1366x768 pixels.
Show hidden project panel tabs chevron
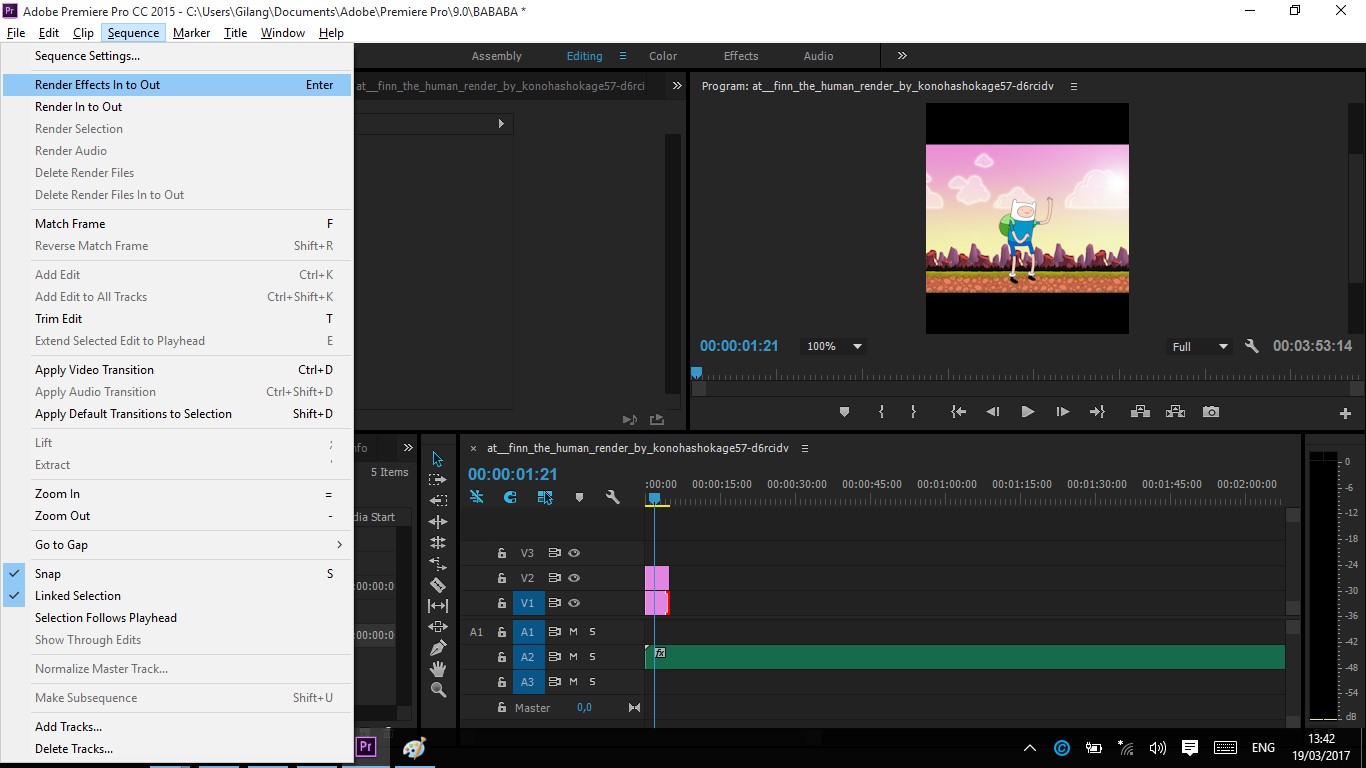408,447
